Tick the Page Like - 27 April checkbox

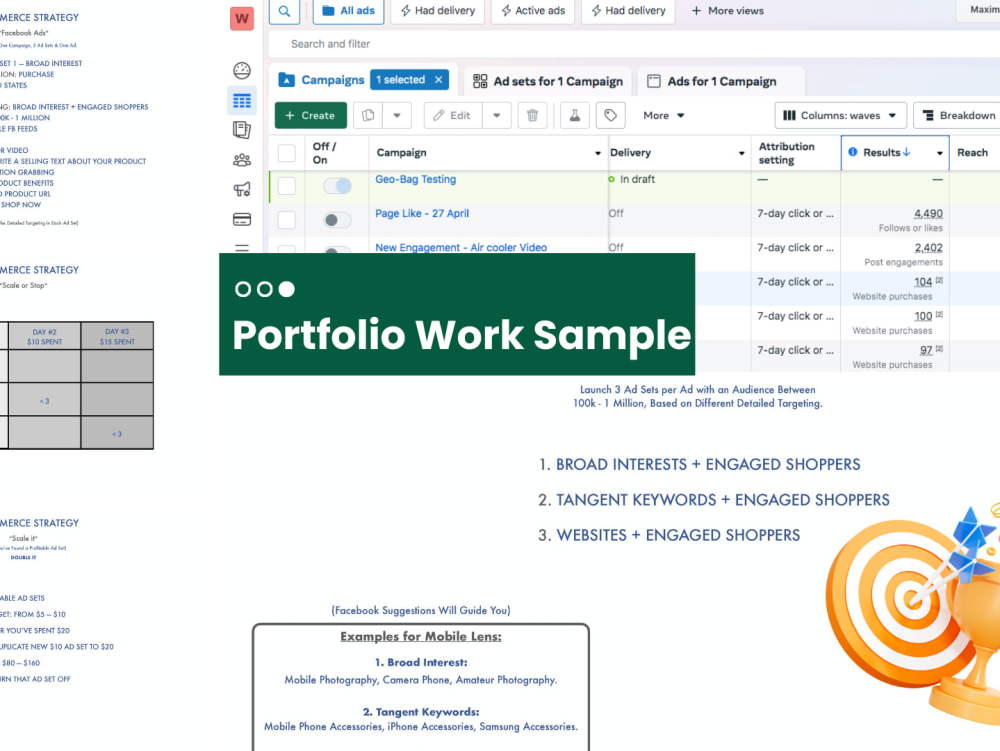[287, 220]
